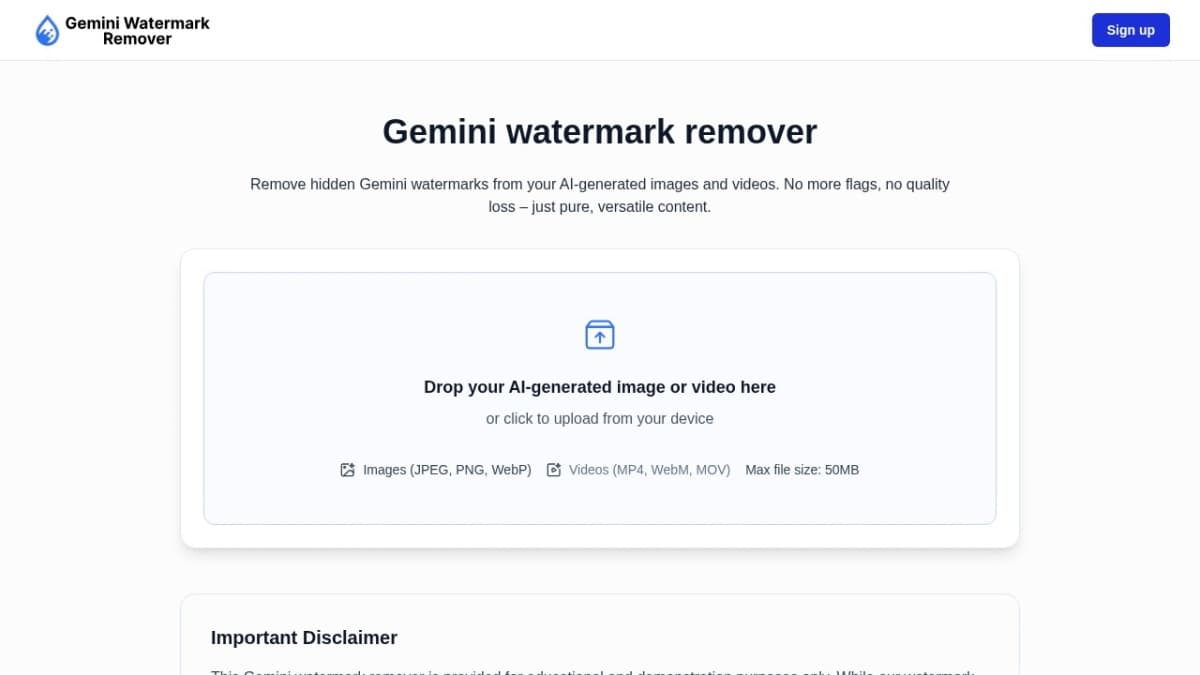This screenshot has width=1200, height=675.
Task: Click the Gemini Watermark Remover header logo
Action: coord(122,30)
